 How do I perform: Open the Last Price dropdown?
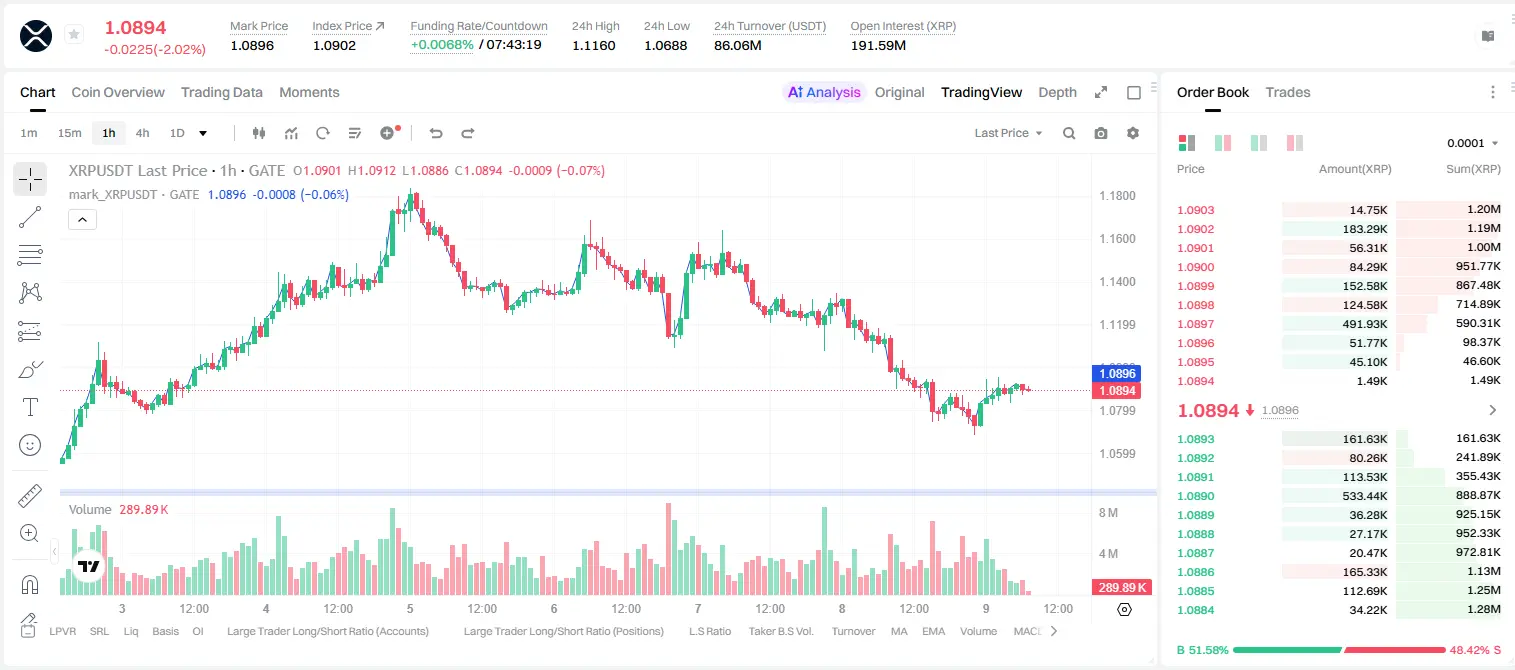1008,133
